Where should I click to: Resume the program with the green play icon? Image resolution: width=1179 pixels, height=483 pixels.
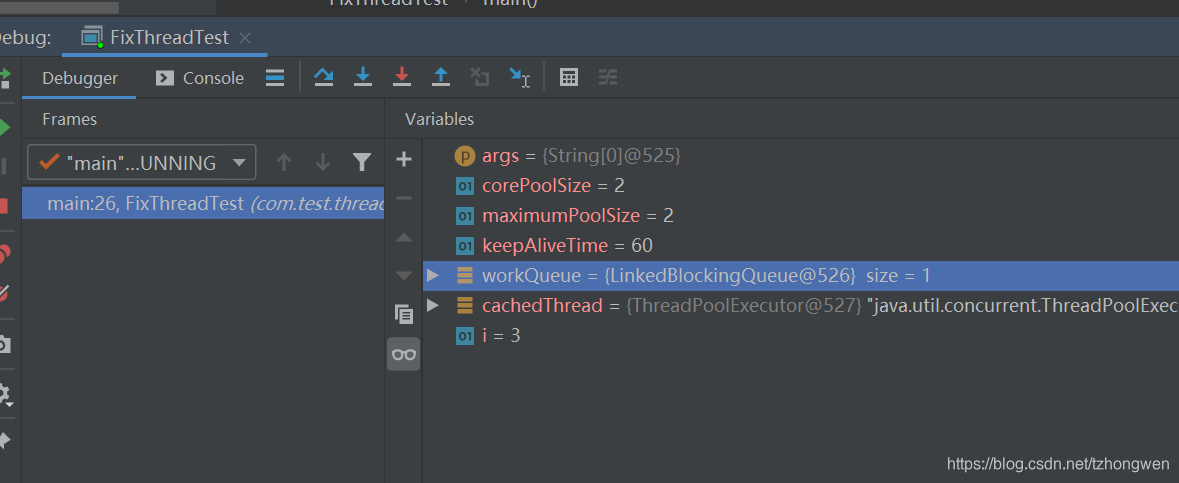pyautogui.click(x=5, y=127)
